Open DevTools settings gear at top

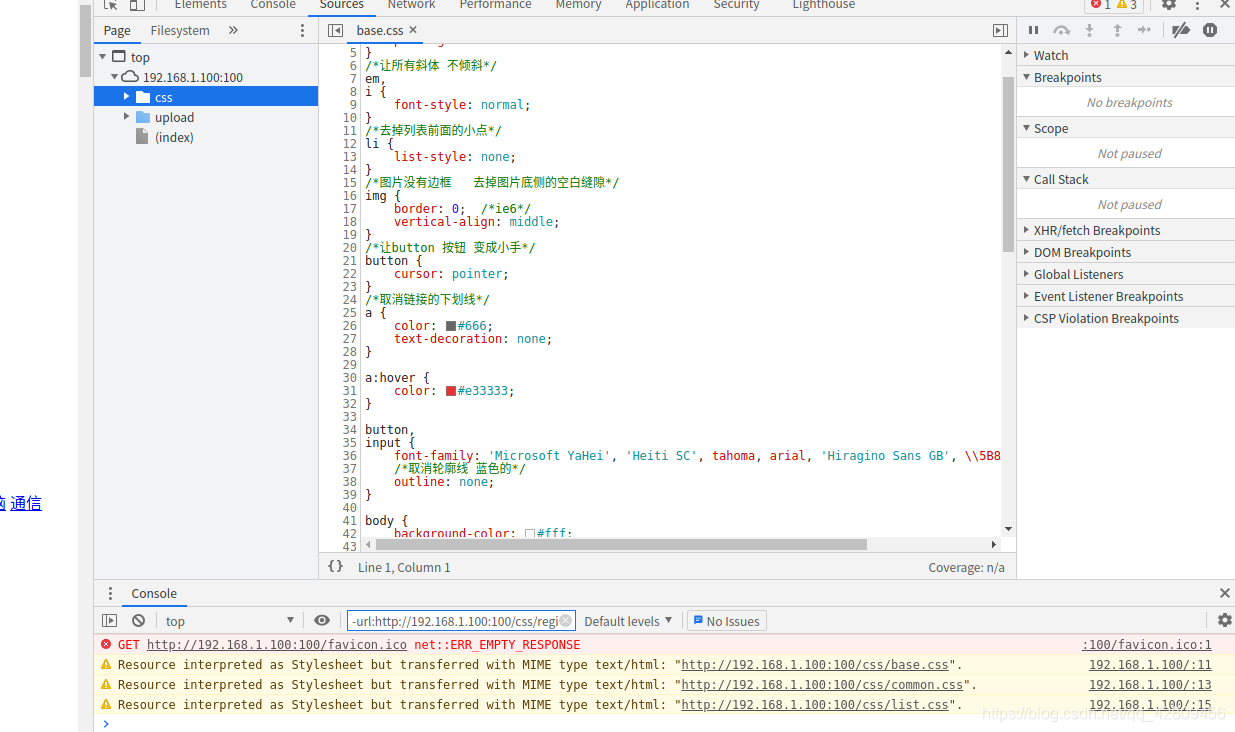1169,5
